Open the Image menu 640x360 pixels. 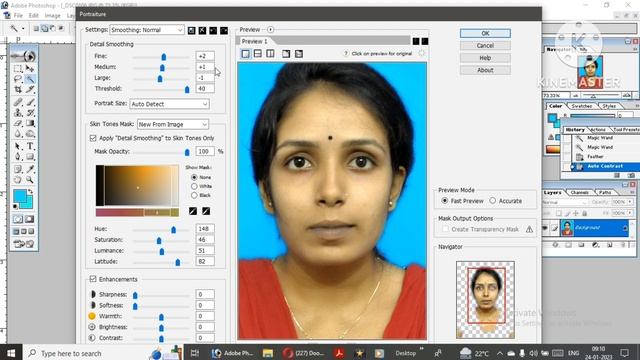[x=52, y=16]
